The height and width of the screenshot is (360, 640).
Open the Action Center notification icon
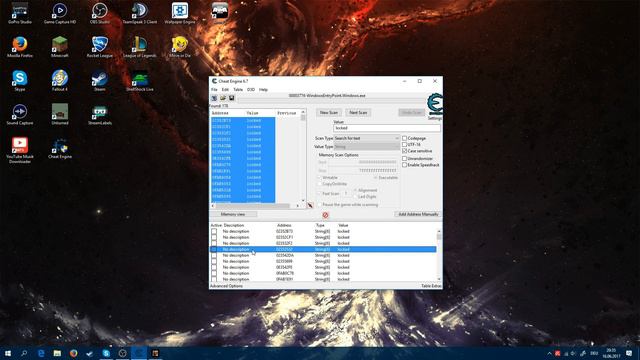click(x=629, y=353)
